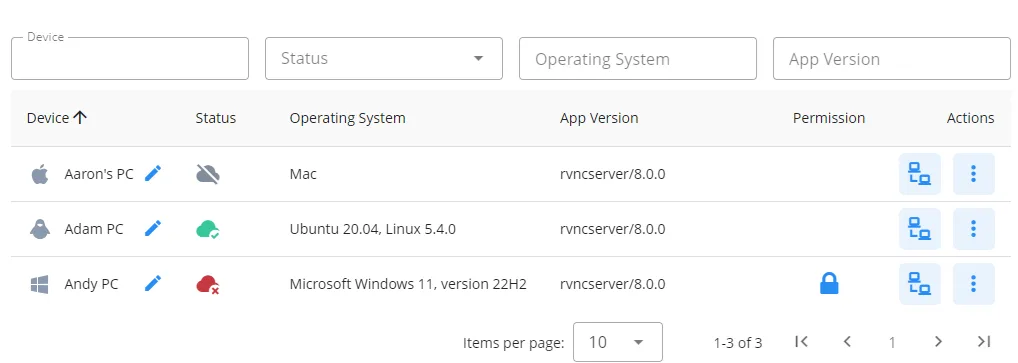Click the Linux penguin icon beside Adam PC

pos(40,229)
